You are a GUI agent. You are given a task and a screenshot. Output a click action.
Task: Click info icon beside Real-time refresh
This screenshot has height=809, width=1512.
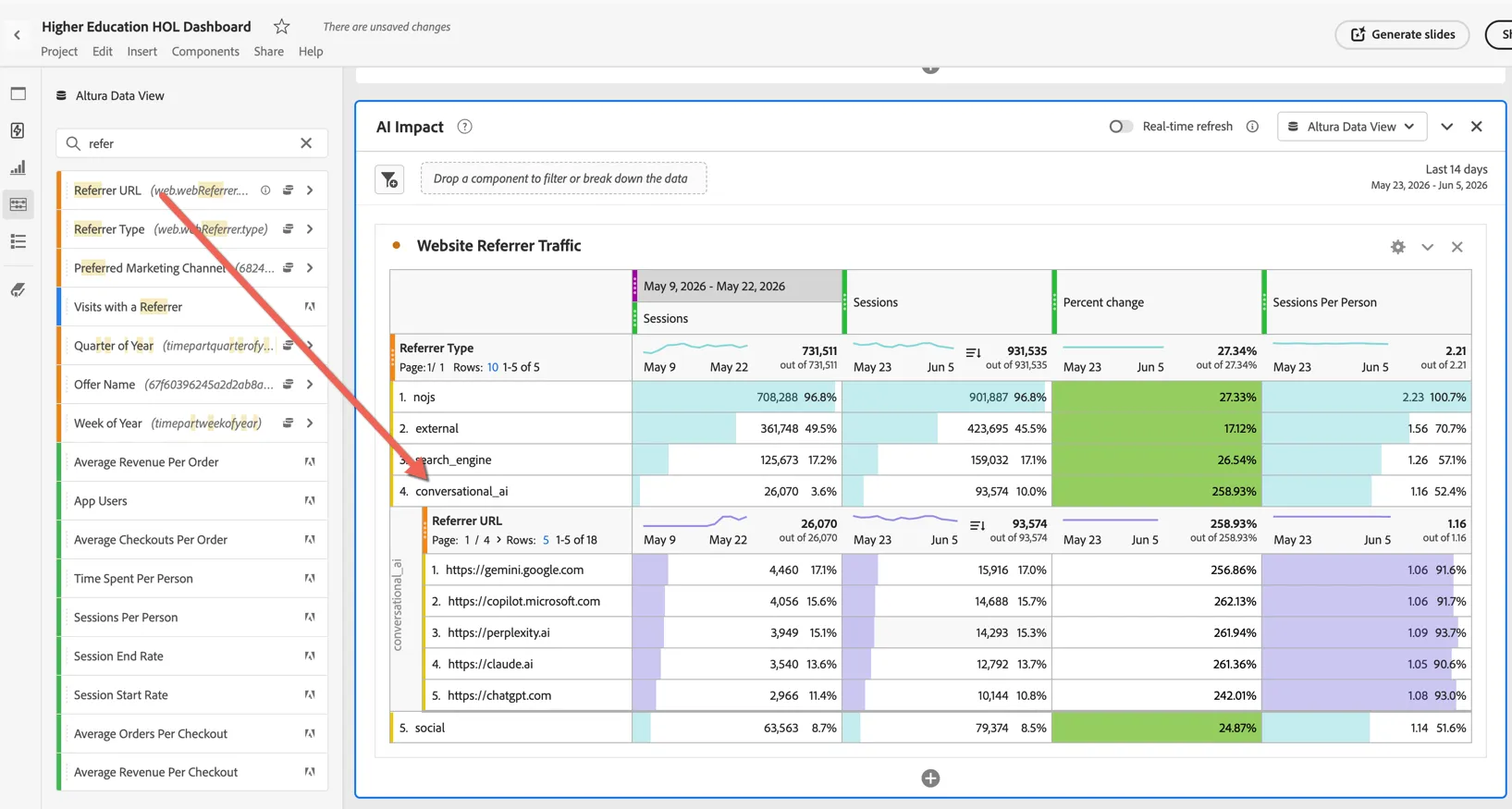tap(1252, 127)
